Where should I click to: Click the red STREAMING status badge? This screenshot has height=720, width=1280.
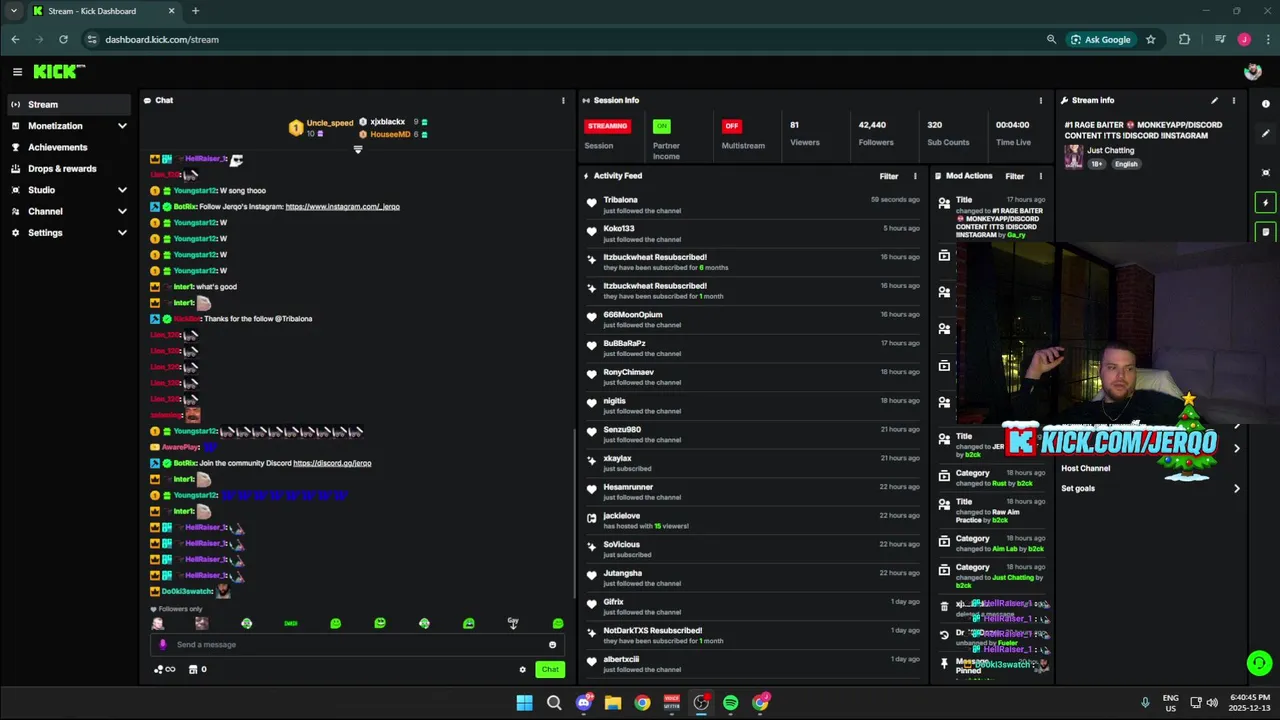607,126
